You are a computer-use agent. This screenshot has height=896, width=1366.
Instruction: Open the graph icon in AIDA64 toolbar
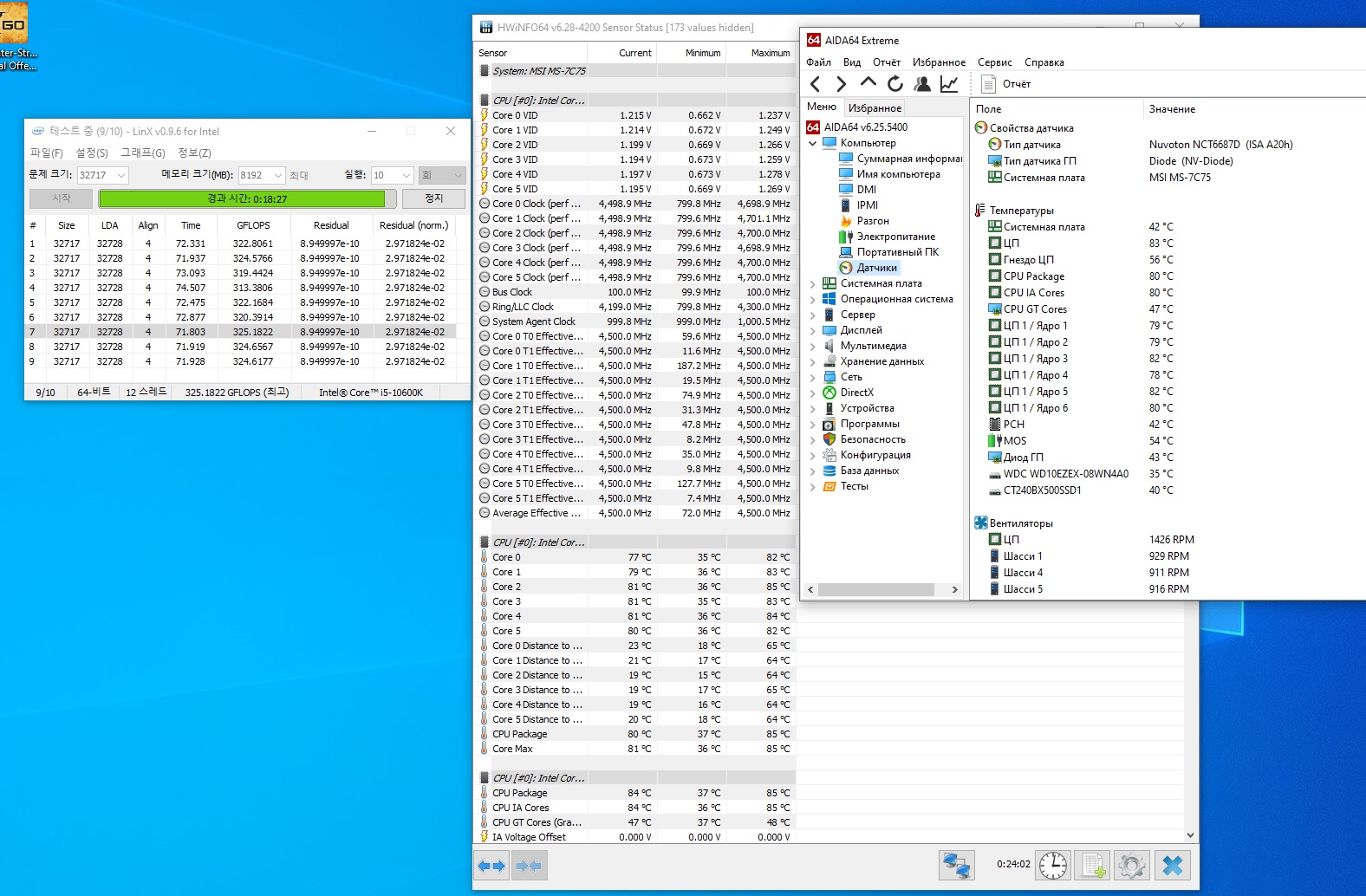949,84
